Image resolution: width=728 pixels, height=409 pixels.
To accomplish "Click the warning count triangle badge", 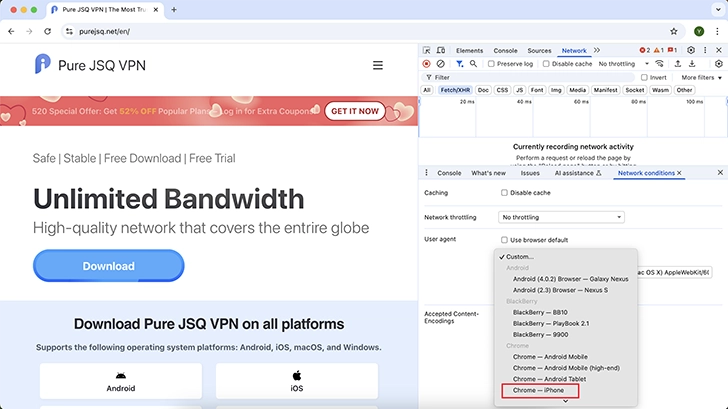I will [x=658, y=50].
